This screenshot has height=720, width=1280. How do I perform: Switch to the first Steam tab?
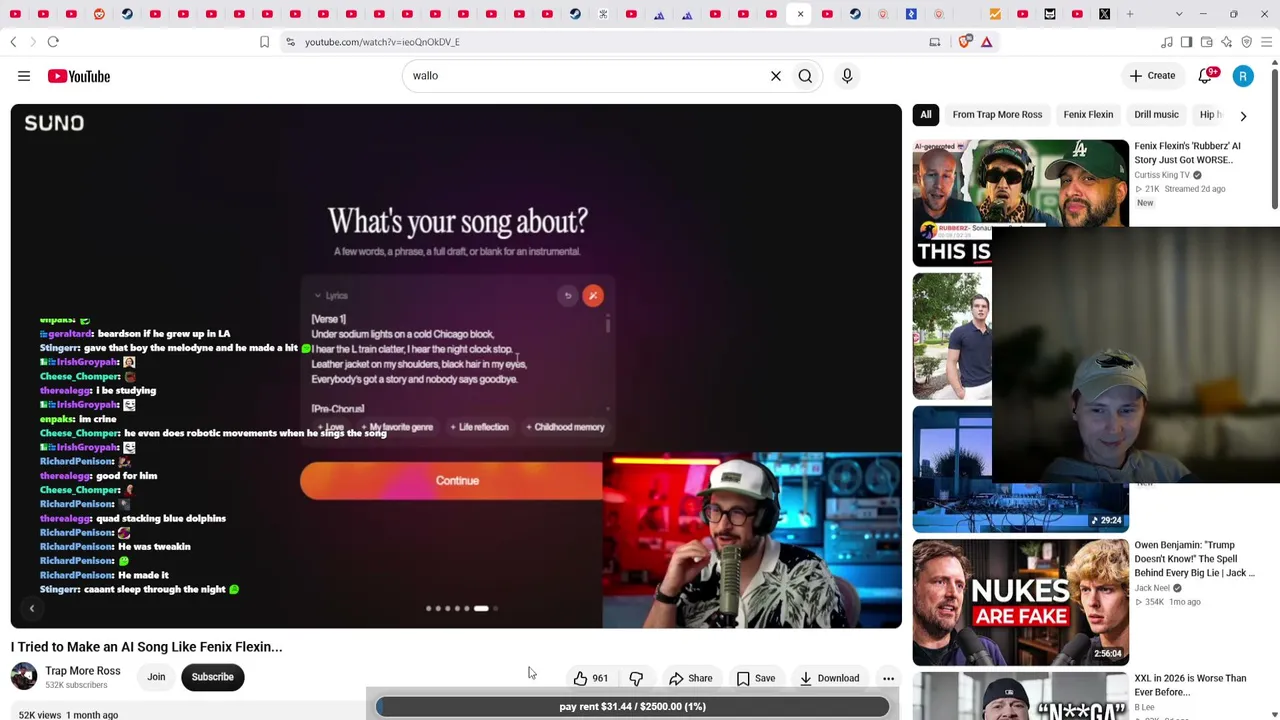point(127,14)
